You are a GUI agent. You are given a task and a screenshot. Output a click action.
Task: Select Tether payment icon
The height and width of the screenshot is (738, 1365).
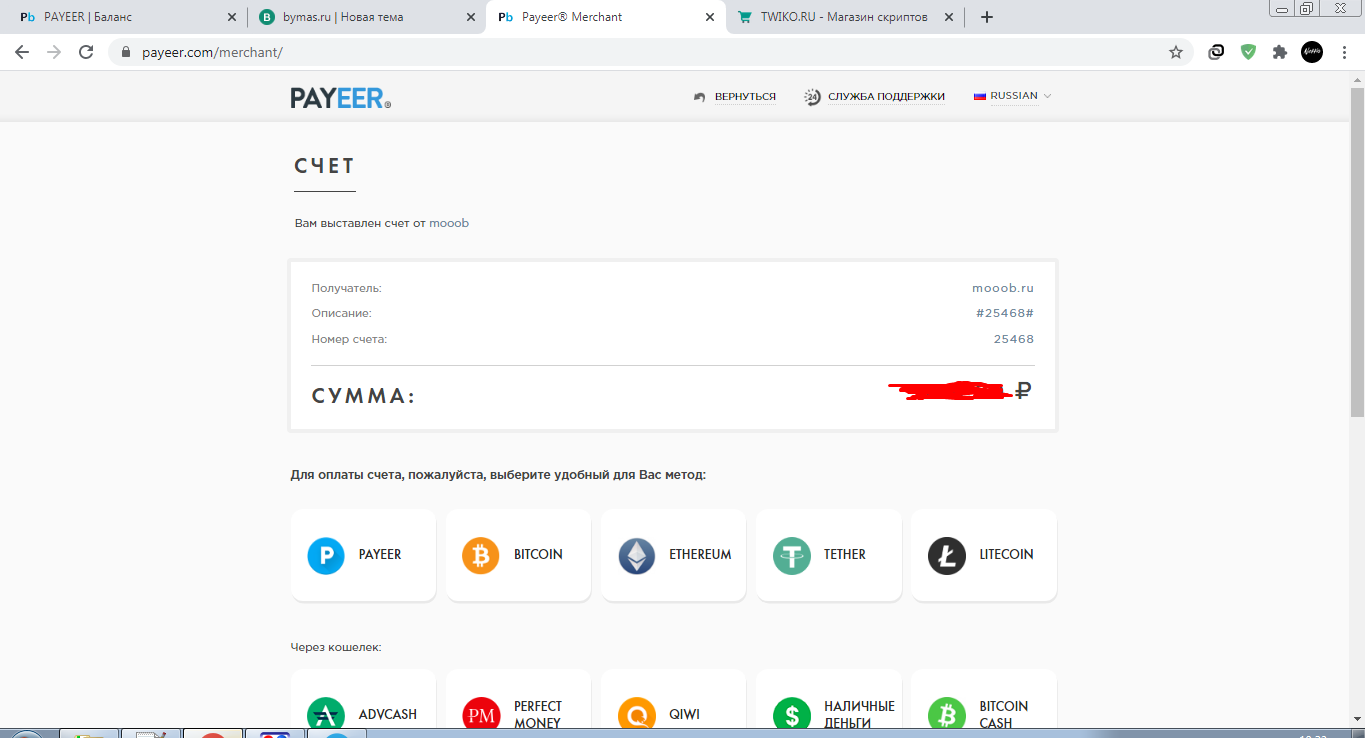tap(792, 555)
